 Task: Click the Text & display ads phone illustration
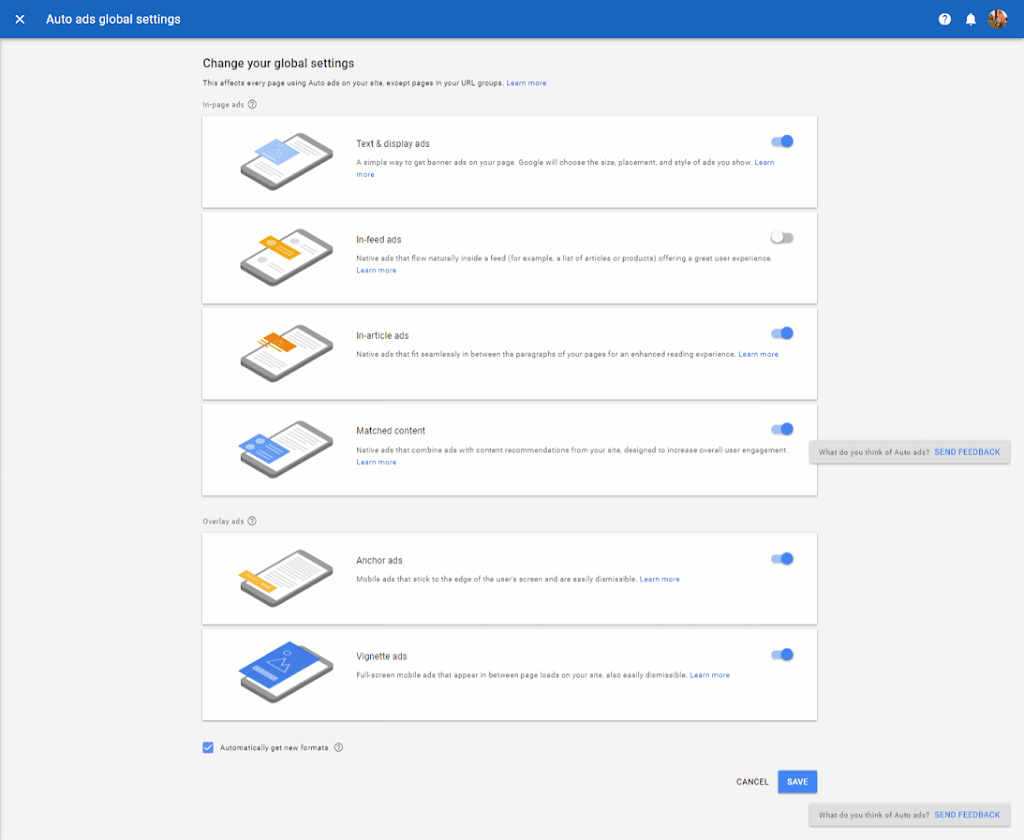[285, 161]
